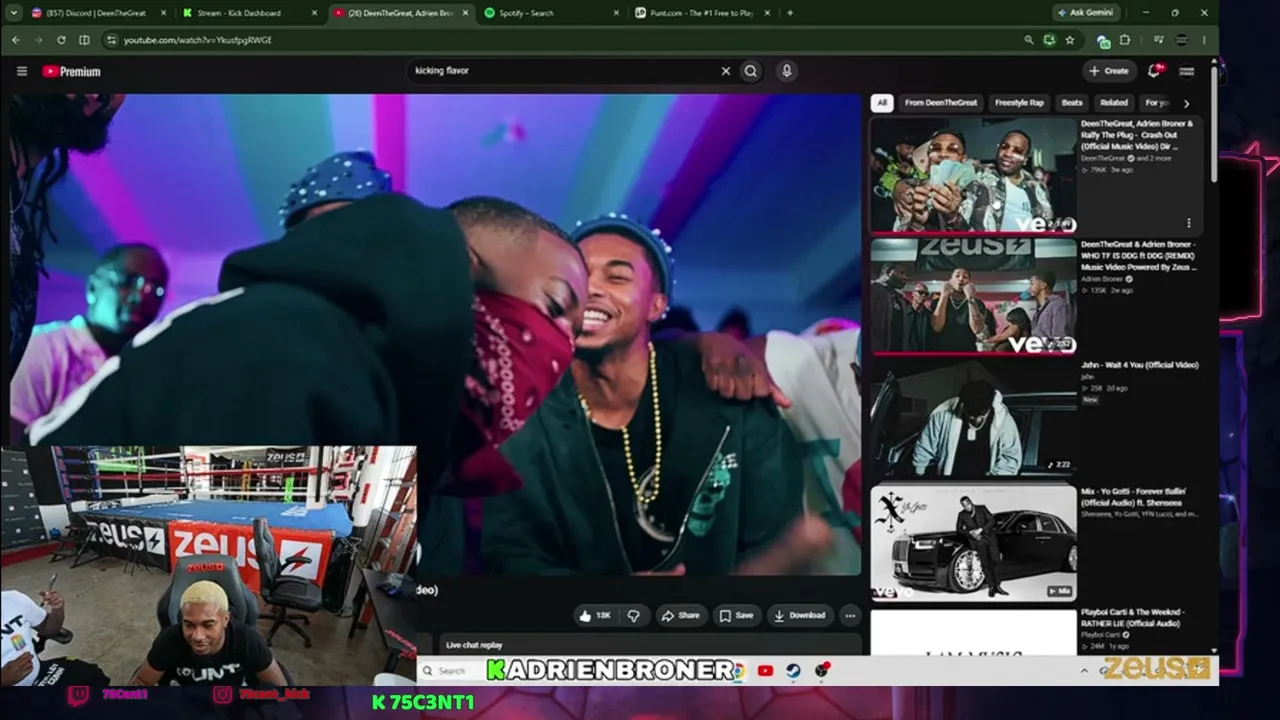This screenshot has width=1280, height=720.
Task: Clear the 'kicking flavor' search text
Action: (726, 71)
